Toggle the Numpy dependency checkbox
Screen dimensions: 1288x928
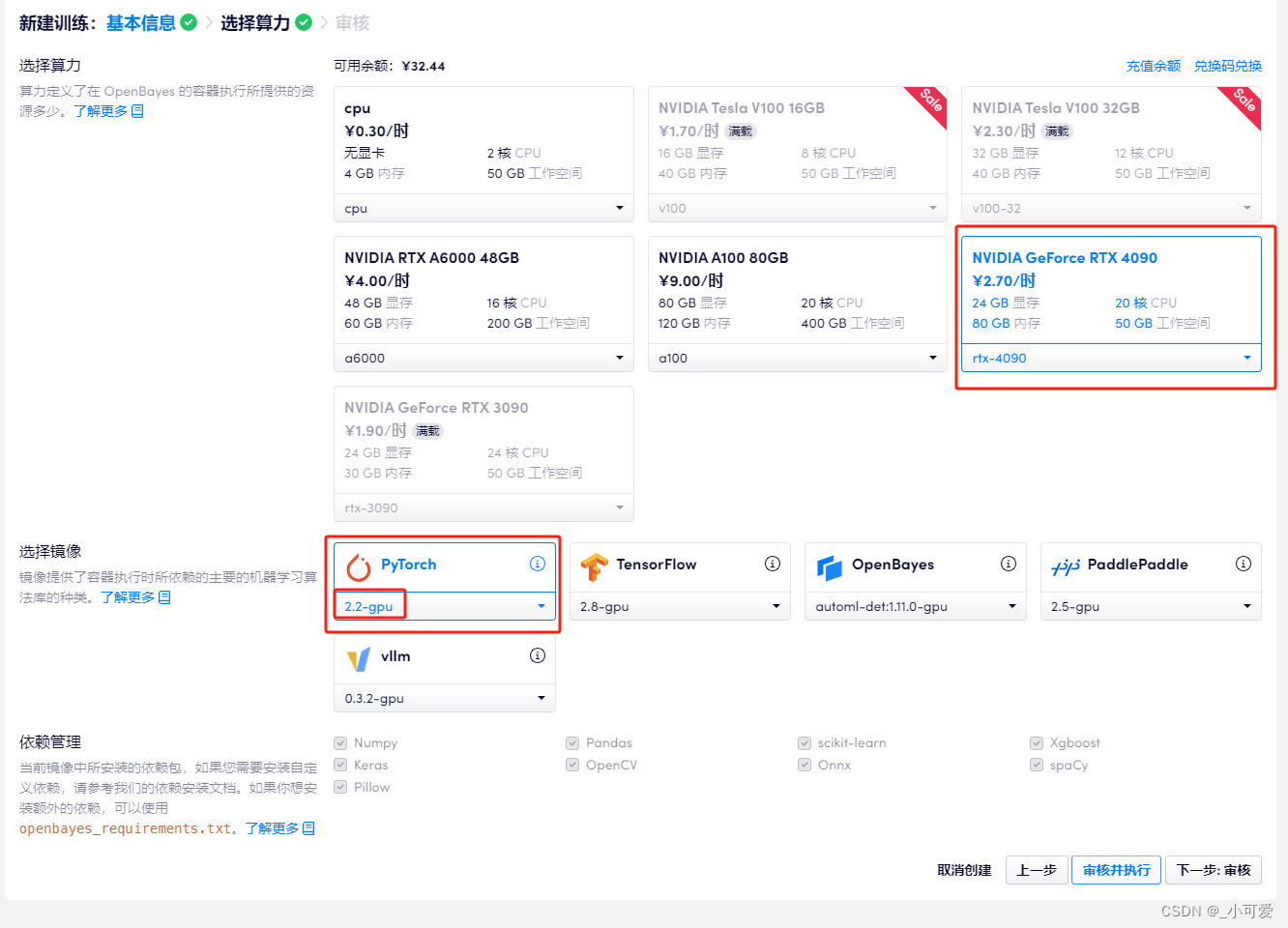pyautogui.click(x=340, y=743)
